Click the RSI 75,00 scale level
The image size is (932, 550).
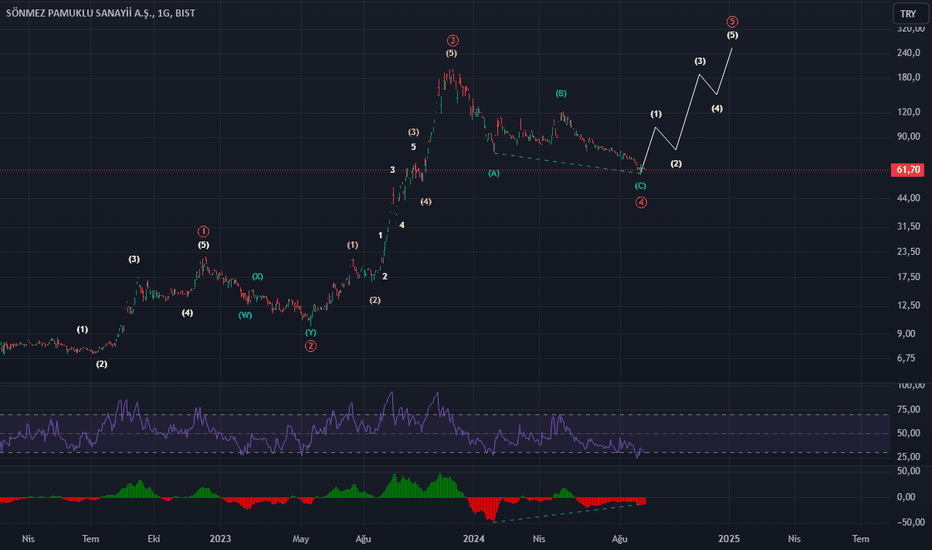tap(909, 409)
